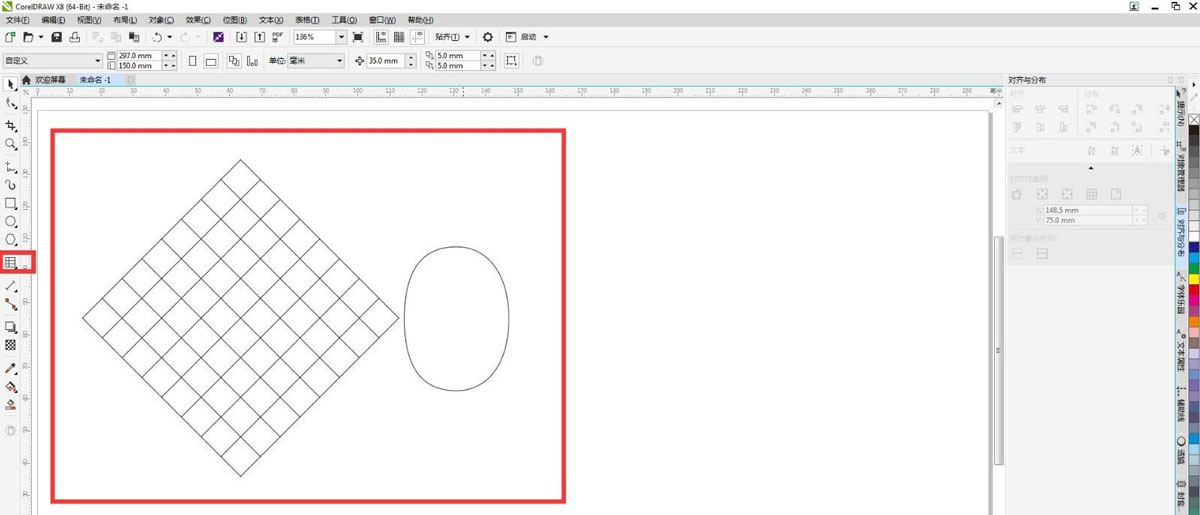This screenshot has width=1200, height=515.
Task: Open the Options gear icon
Action: point(488,37)
